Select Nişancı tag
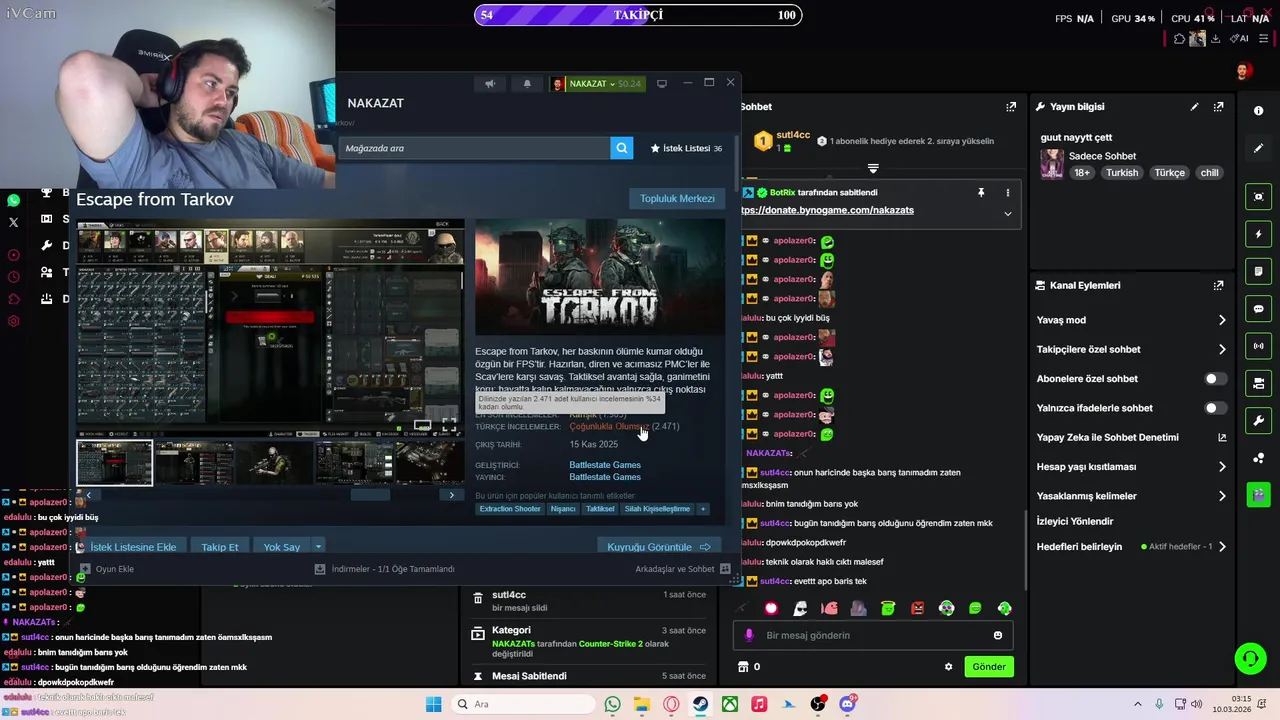The image size is (1280, 720). pos(563,509)
